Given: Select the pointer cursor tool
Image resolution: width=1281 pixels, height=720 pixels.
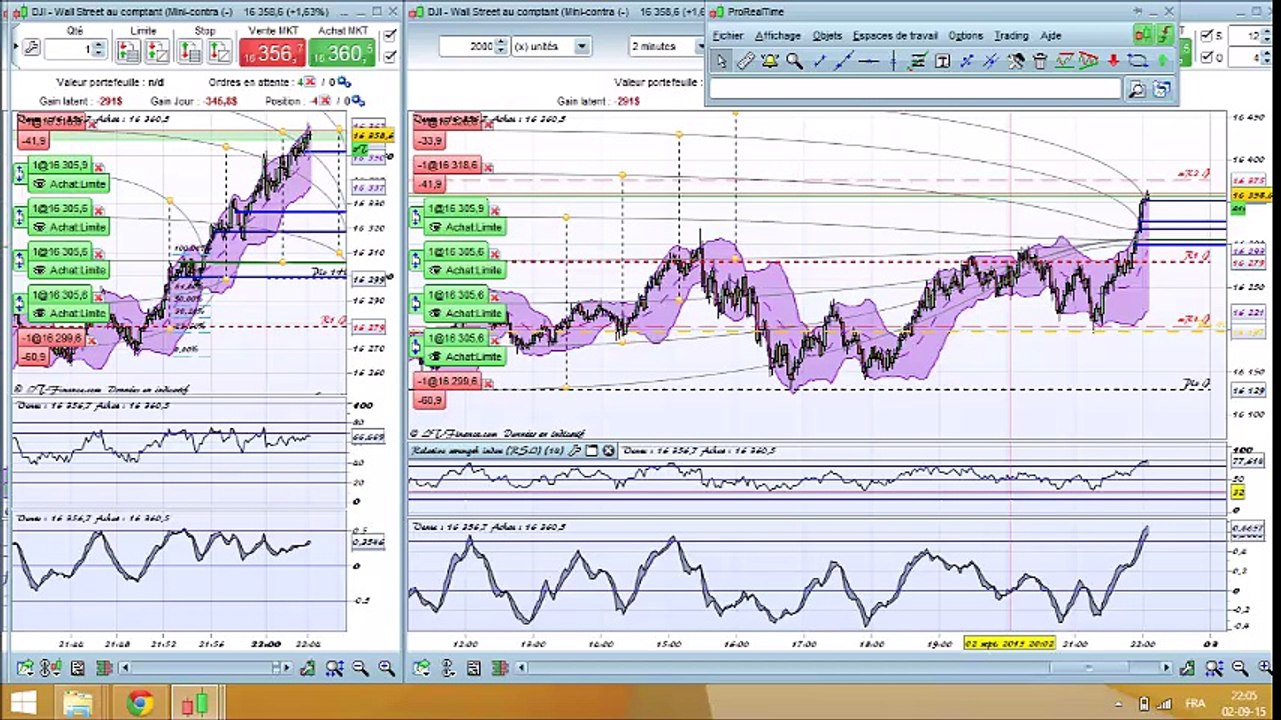Looking at the screenshot, I should pos(722,61).
